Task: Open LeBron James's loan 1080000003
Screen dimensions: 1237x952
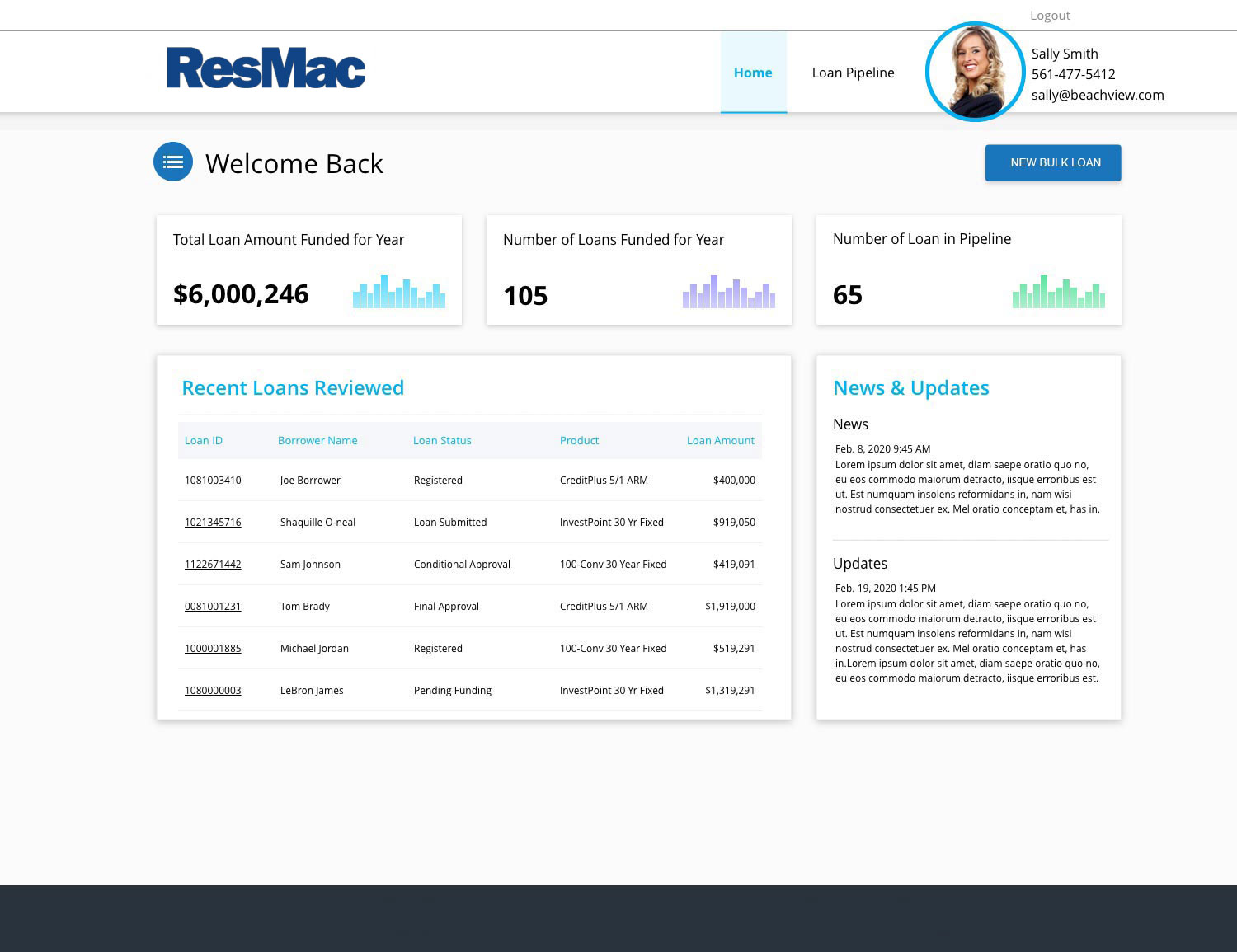Action: click(213, 691)
